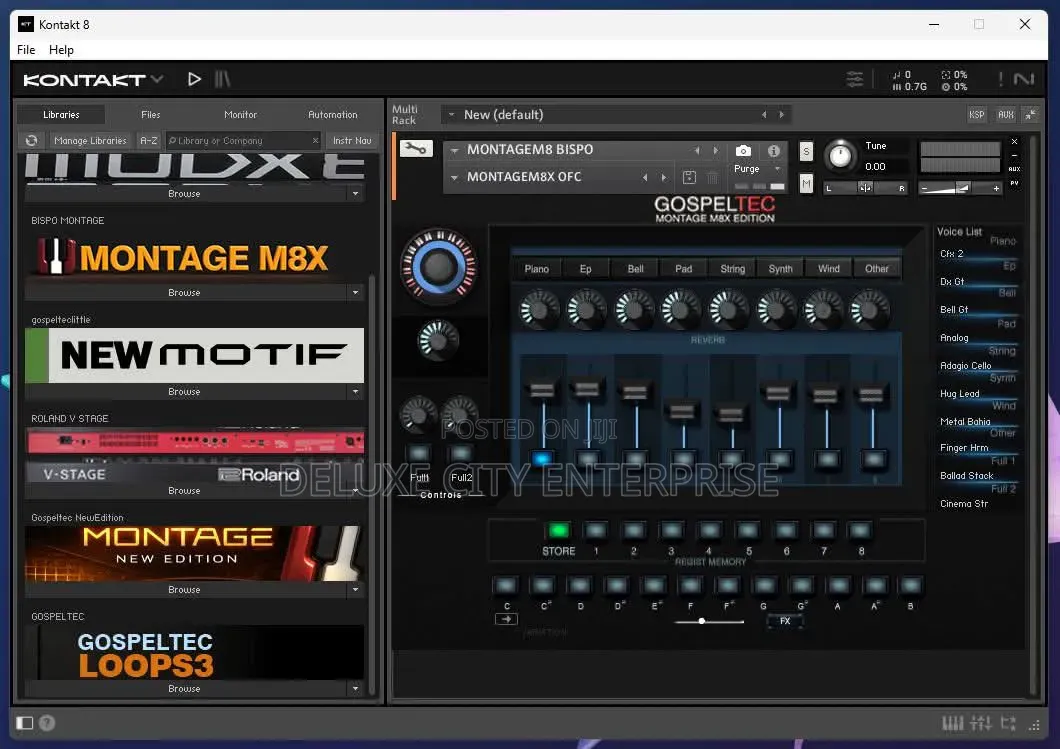
Task: Go to previous multi preset arrow
Action: (x=764, y=115)
